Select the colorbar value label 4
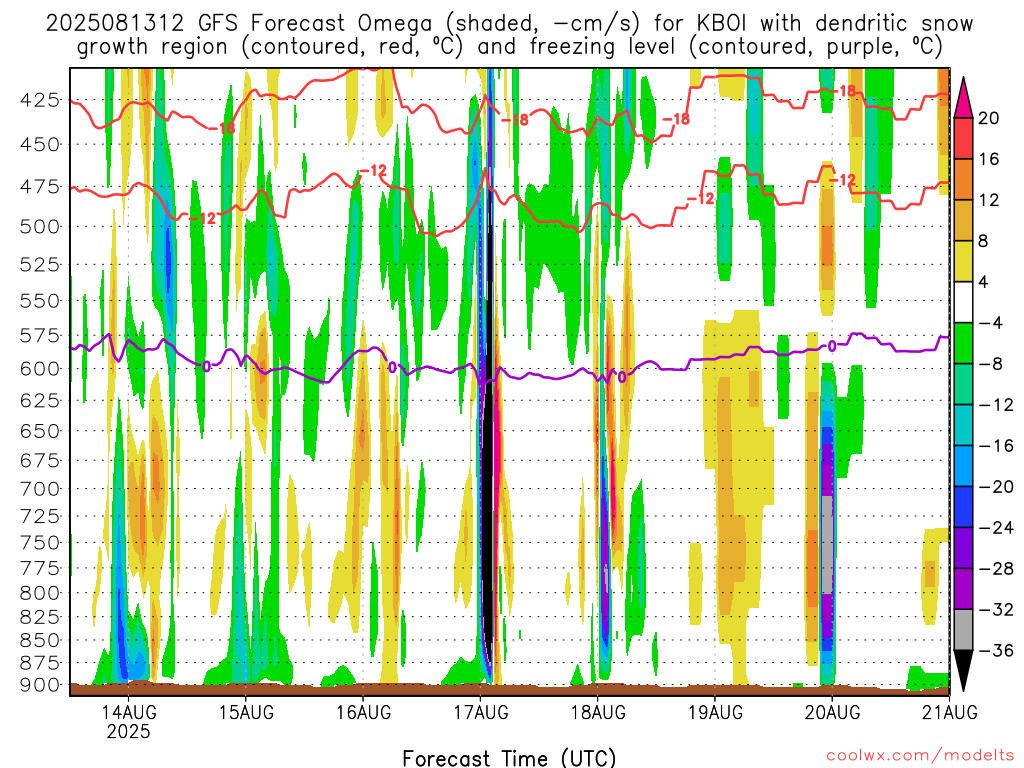This screenshot has height=768, width=1024. coord(984,282)
